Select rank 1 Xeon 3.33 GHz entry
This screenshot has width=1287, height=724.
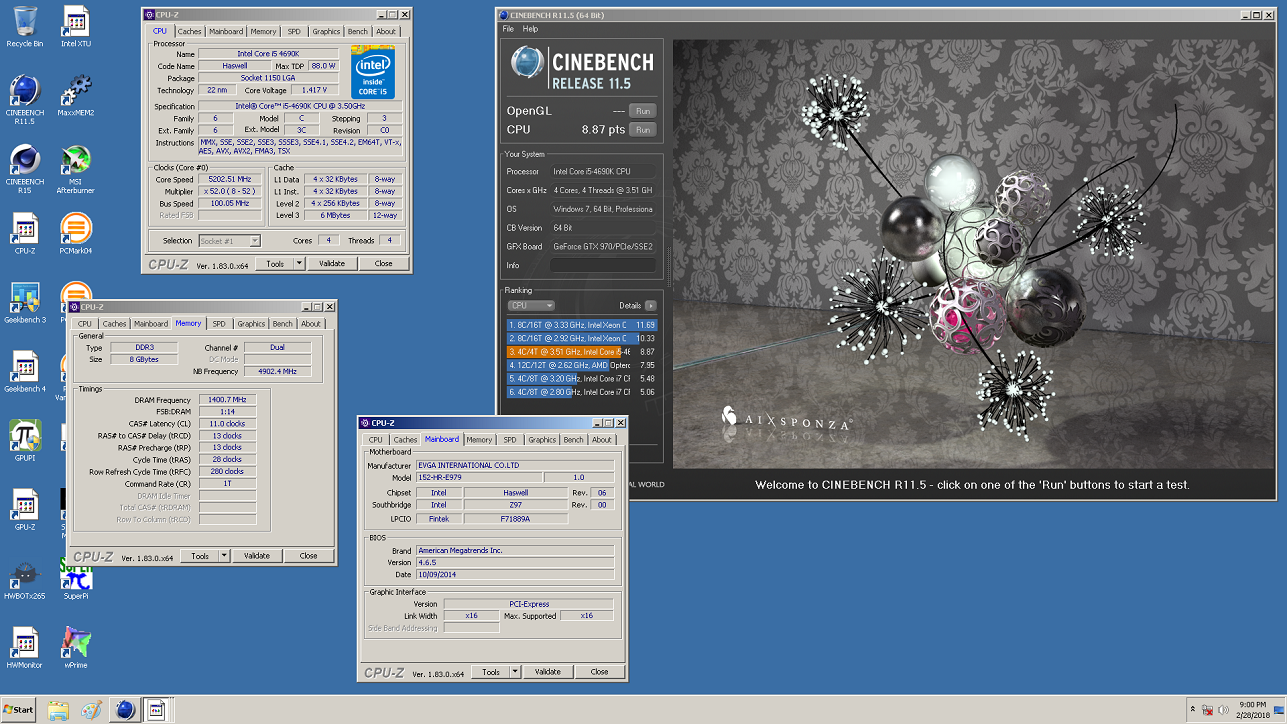[x=581, y=325]
